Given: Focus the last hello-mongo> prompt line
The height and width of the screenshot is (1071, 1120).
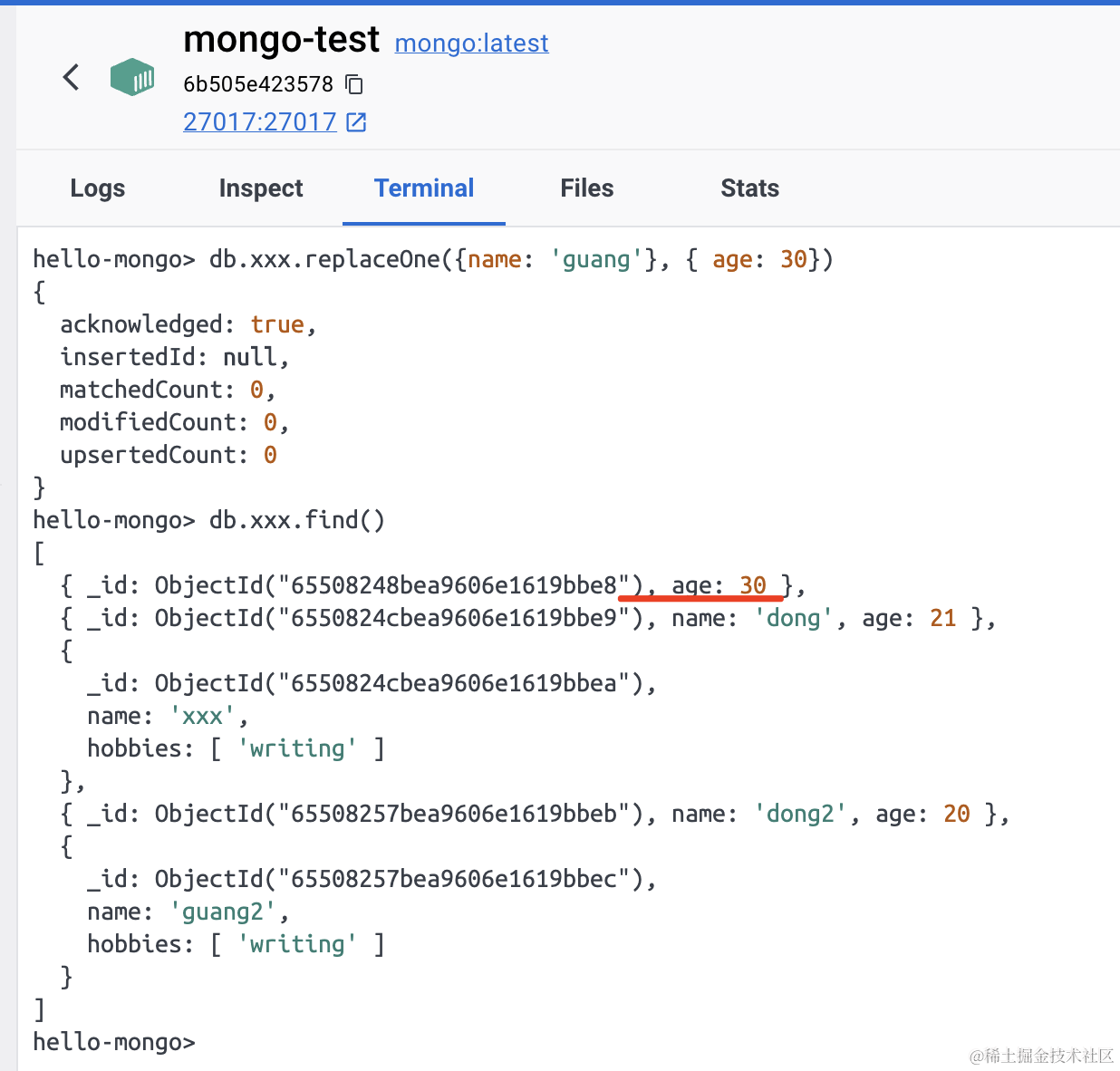Looking at the screenshot, I should point(114,1042).
